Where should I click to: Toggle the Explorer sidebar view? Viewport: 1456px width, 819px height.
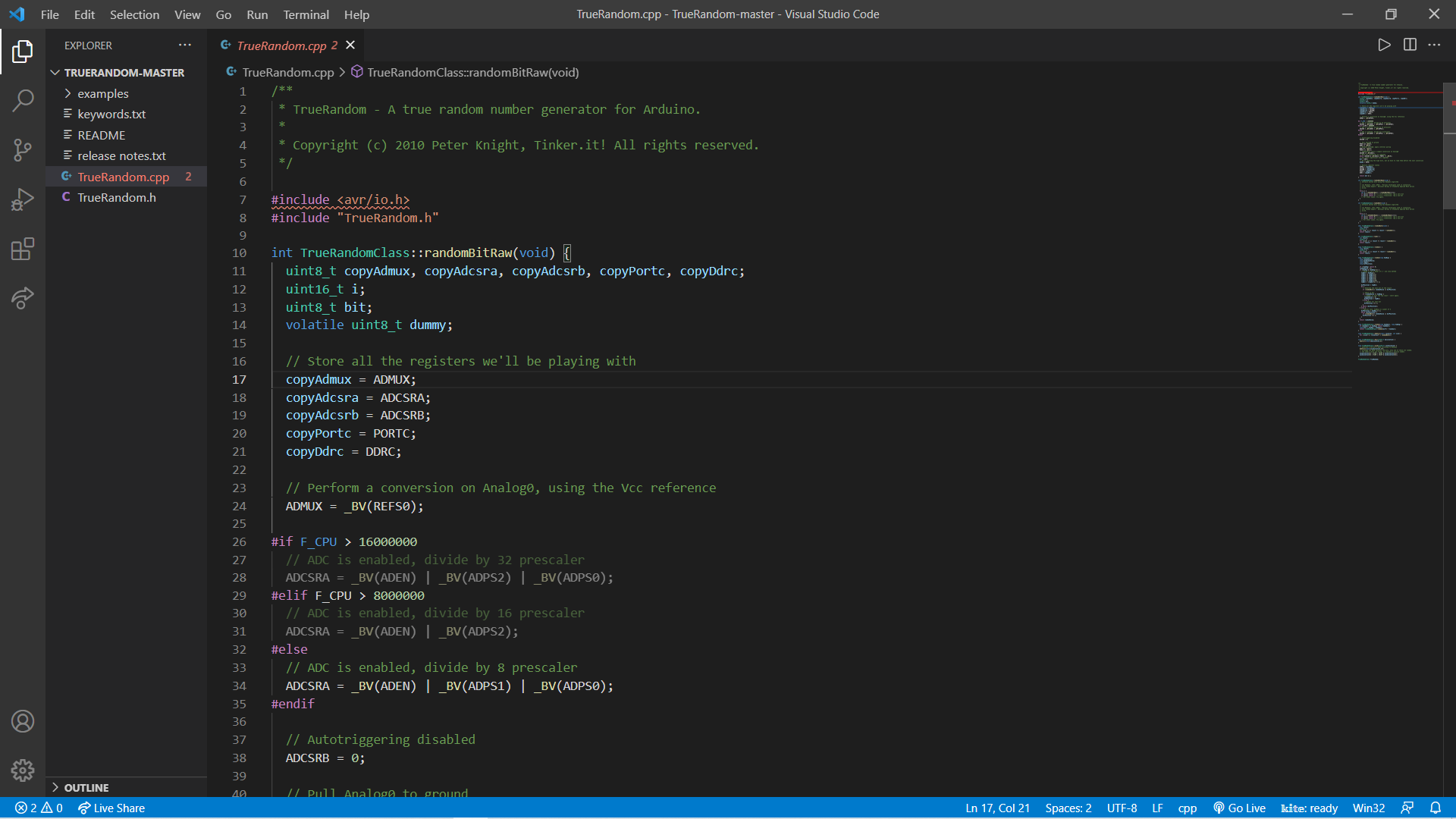[23, 51]
